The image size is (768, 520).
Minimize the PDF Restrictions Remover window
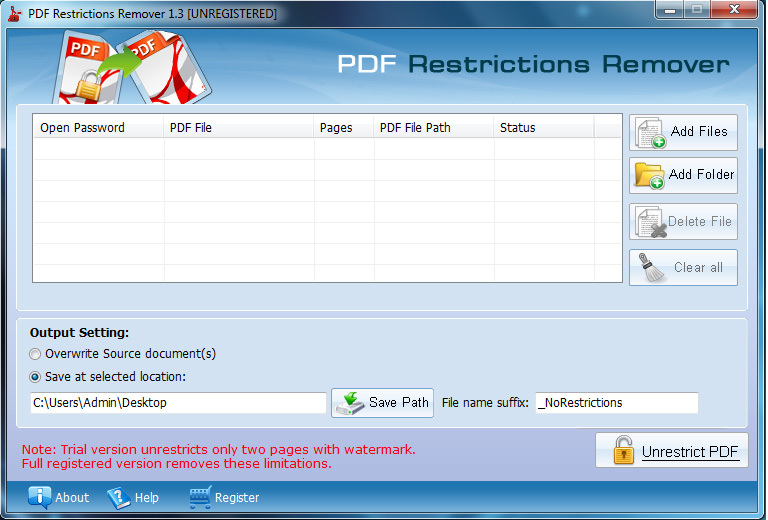[670, 9]
